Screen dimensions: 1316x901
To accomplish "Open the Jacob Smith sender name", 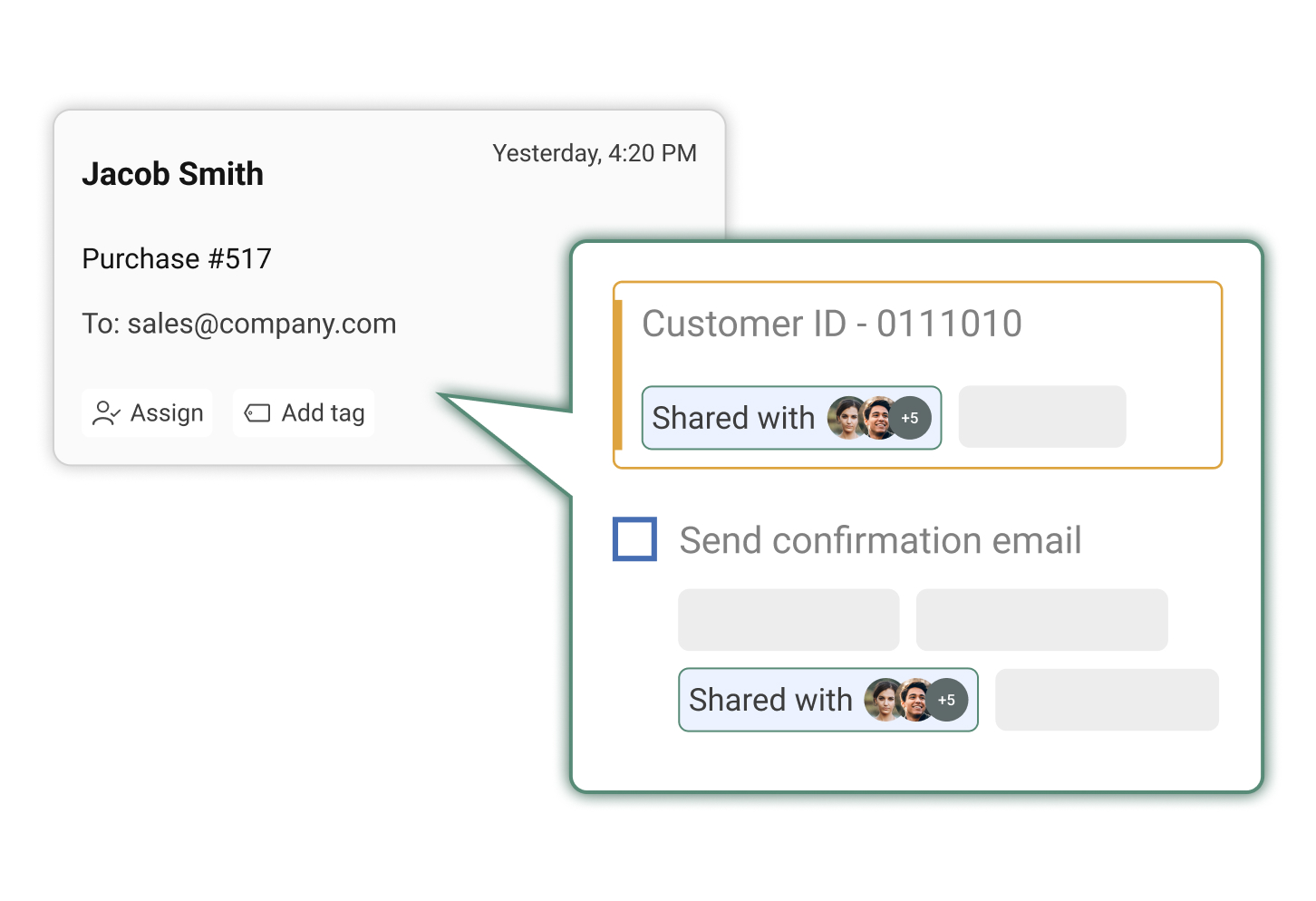I will click(172, 174).
